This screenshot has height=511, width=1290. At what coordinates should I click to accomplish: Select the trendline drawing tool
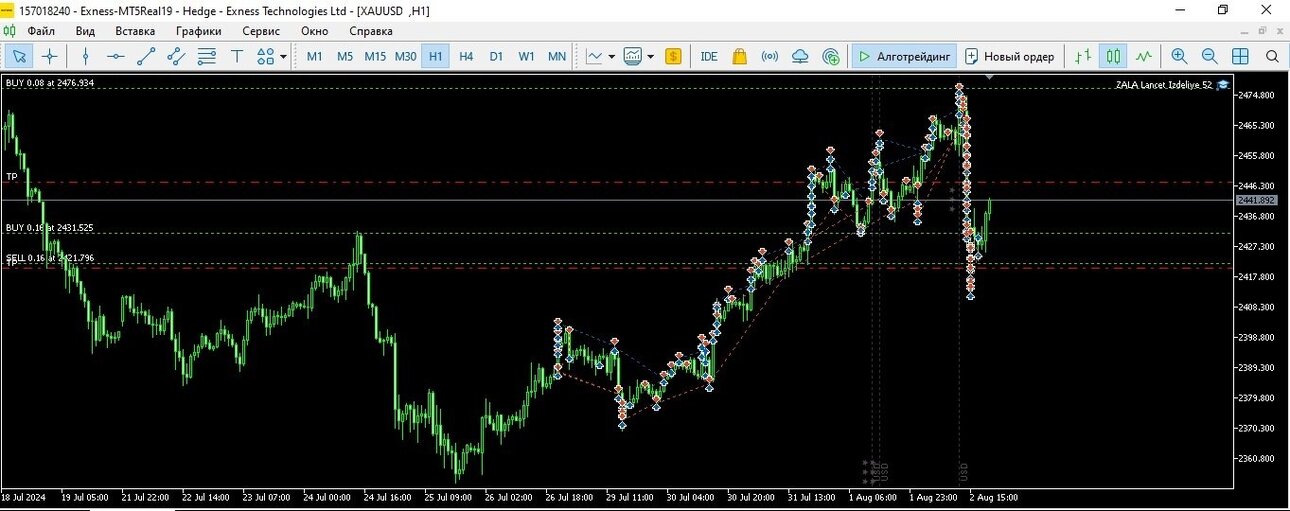(x=146, y=56)
